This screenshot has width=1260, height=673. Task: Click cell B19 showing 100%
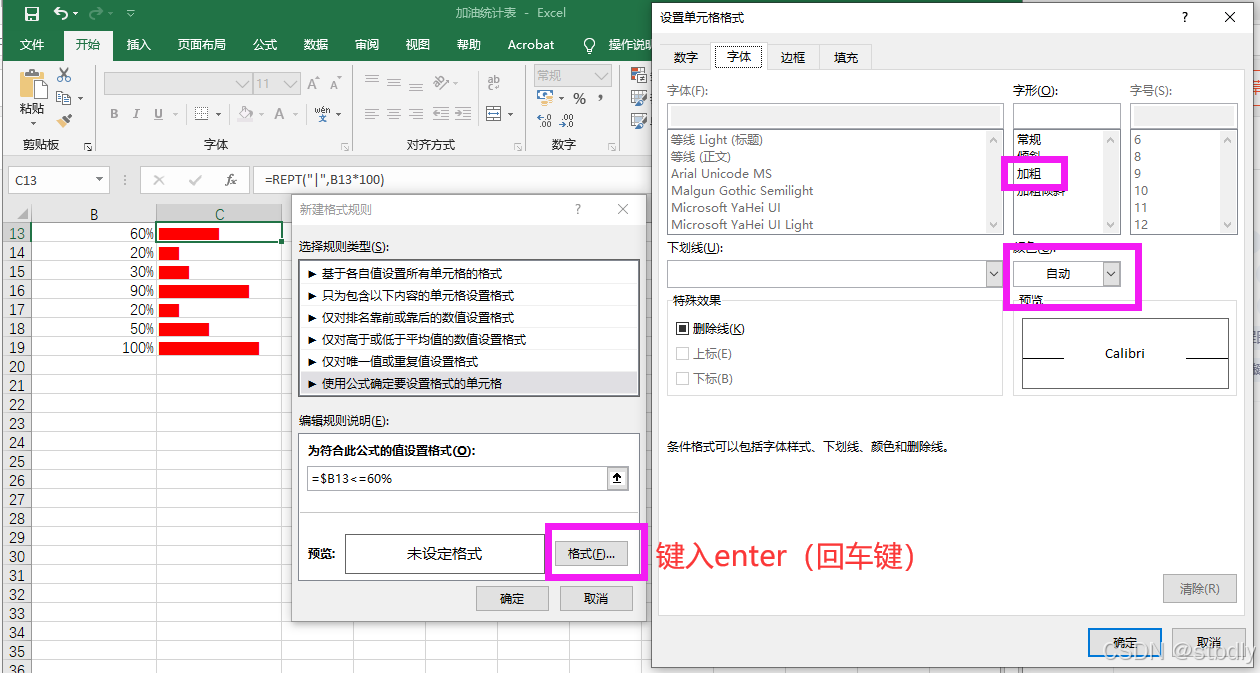pyautogui.click(x=94, y=348)
